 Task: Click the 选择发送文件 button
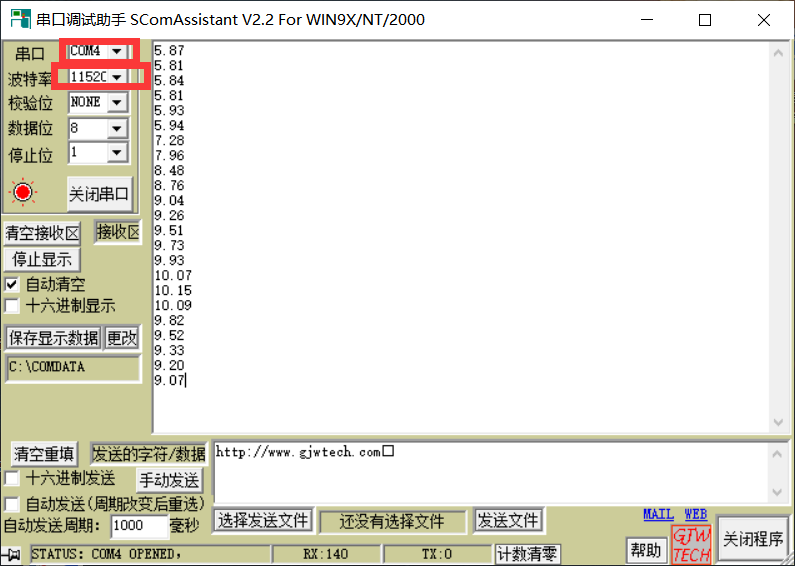pyautogui.click(x=263, y=520)
